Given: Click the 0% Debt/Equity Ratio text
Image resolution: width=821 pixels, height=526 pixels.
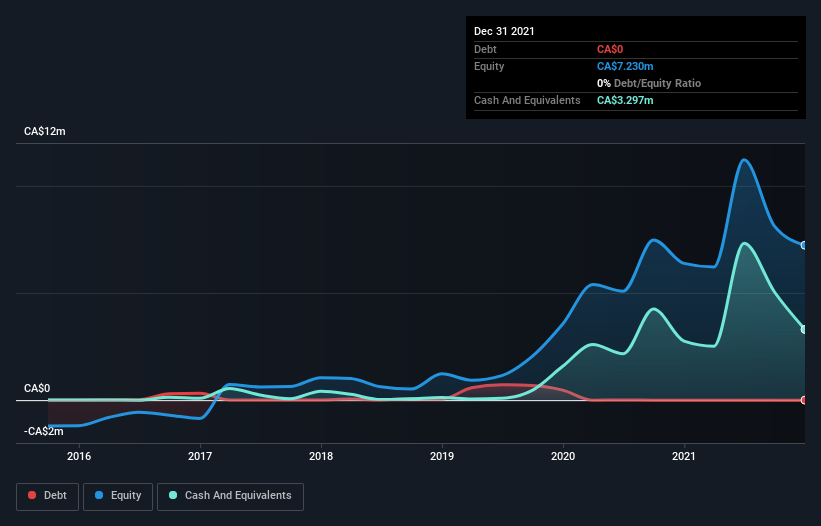Looking at the screenshot, I should tap(649, 83).
